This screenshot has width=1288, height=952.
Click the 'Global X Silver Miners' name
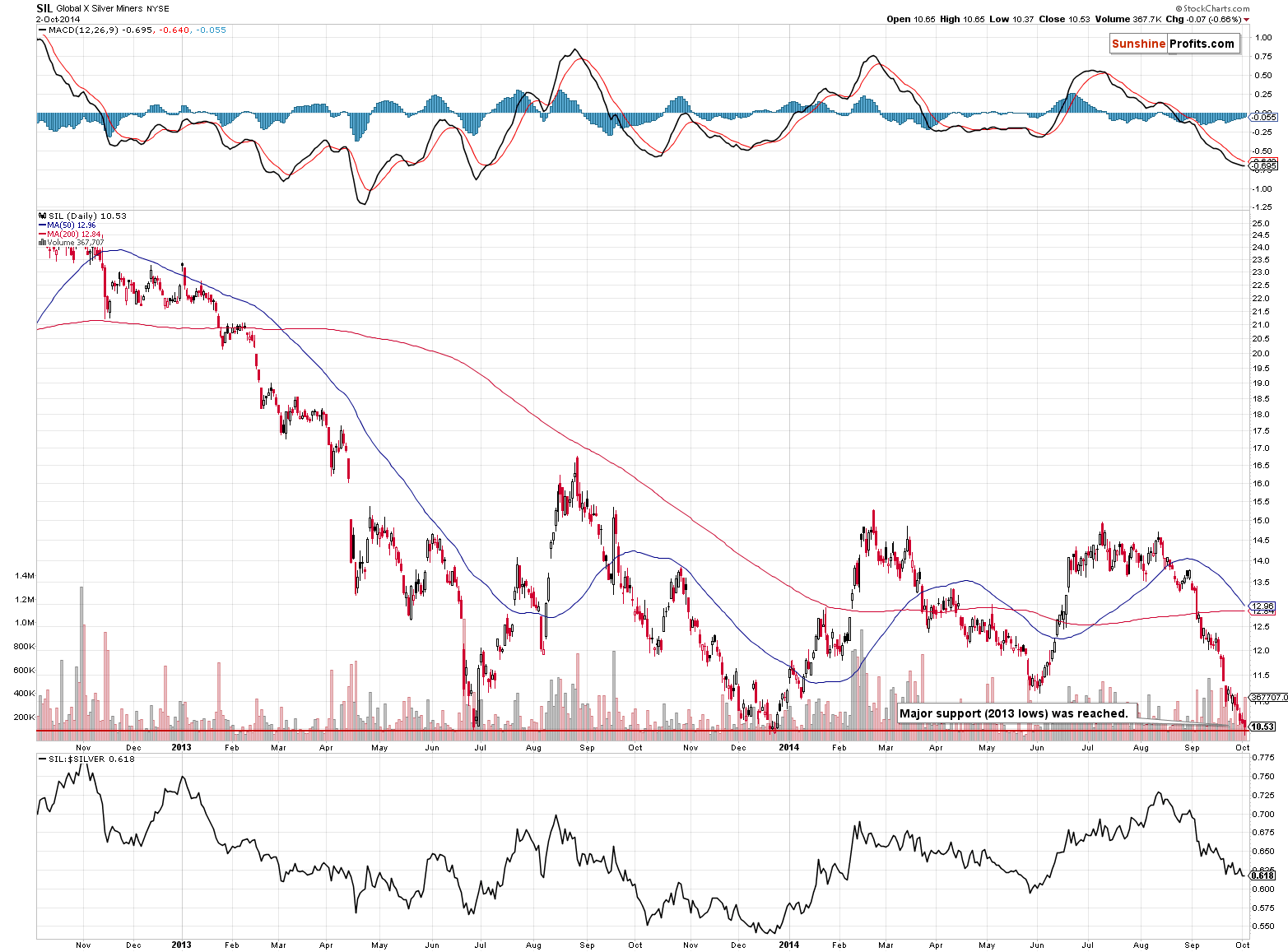click(100, 9)
